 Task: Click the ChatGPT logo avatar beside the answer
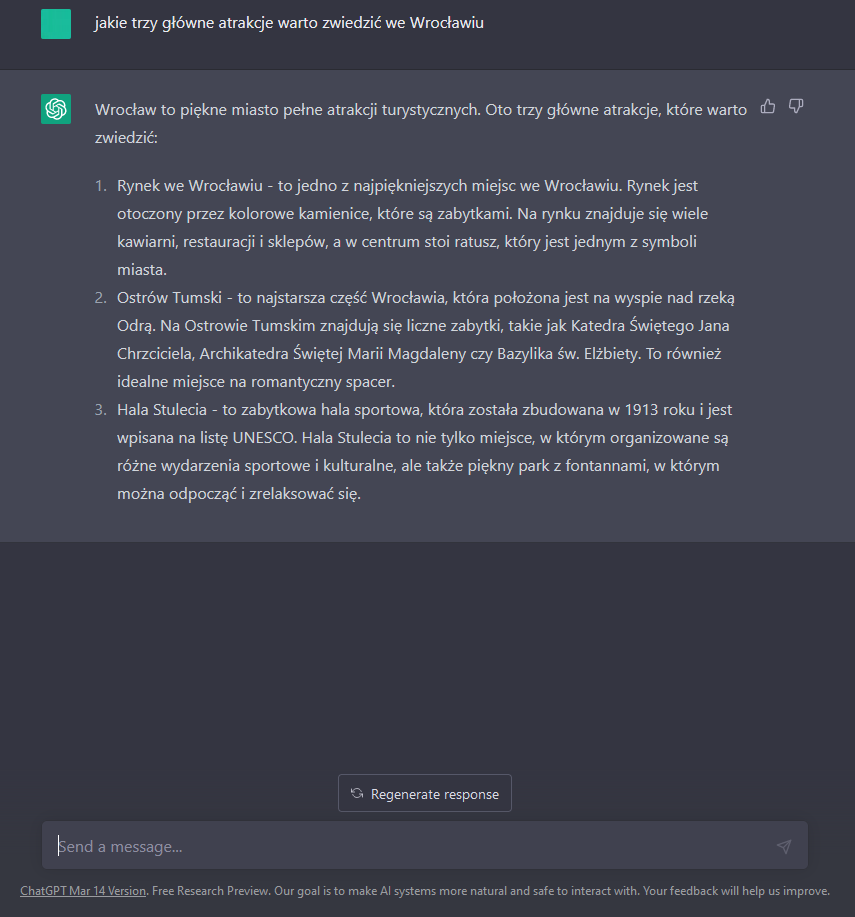[56, 109]
